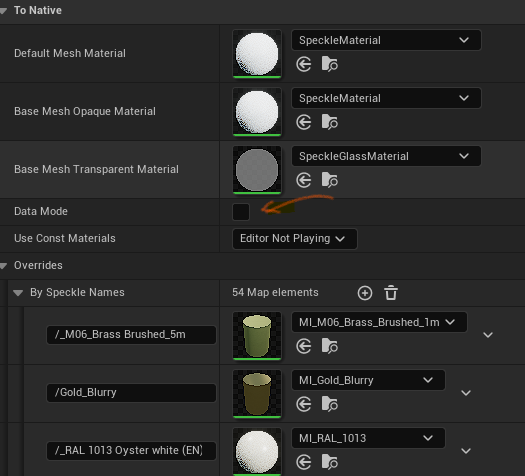
Task: Browse to MI_M06_Brass_Brushed_1m asset
Action: (x=329, y=346)
